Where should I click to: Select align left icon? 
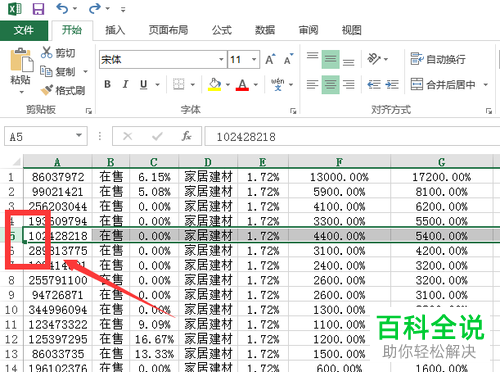[312, 84]
